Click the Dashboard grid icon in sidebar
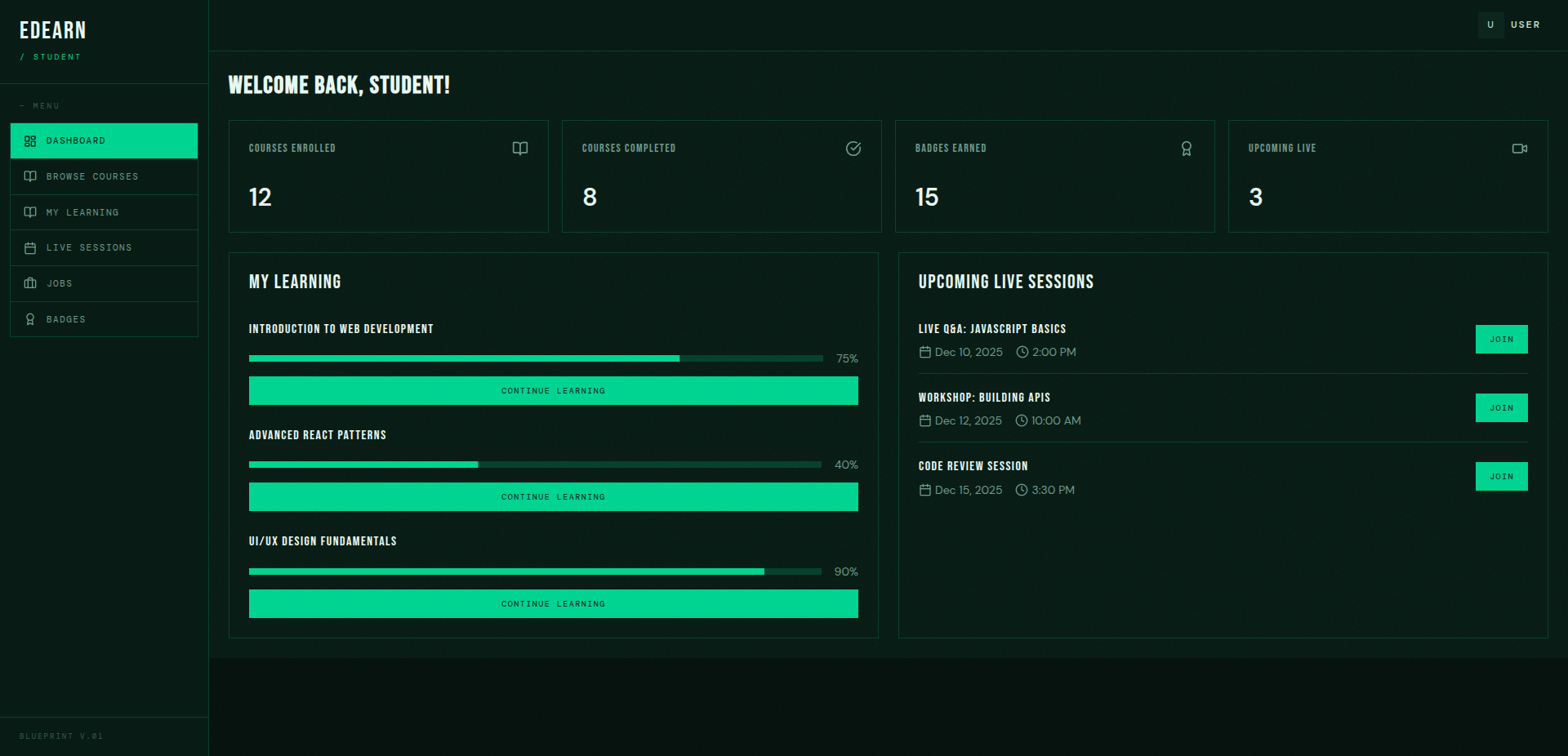The width and height of the screenshot is (1568, 756). click(30, 141)
